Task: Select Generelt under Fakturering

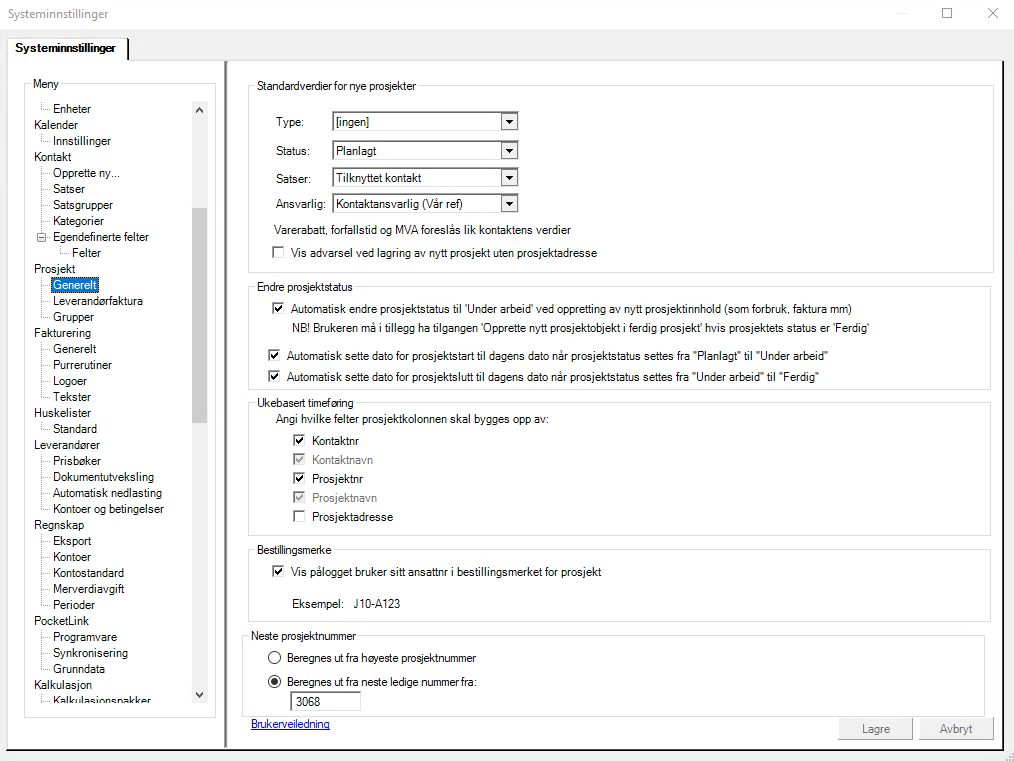Action: point(74,349)
